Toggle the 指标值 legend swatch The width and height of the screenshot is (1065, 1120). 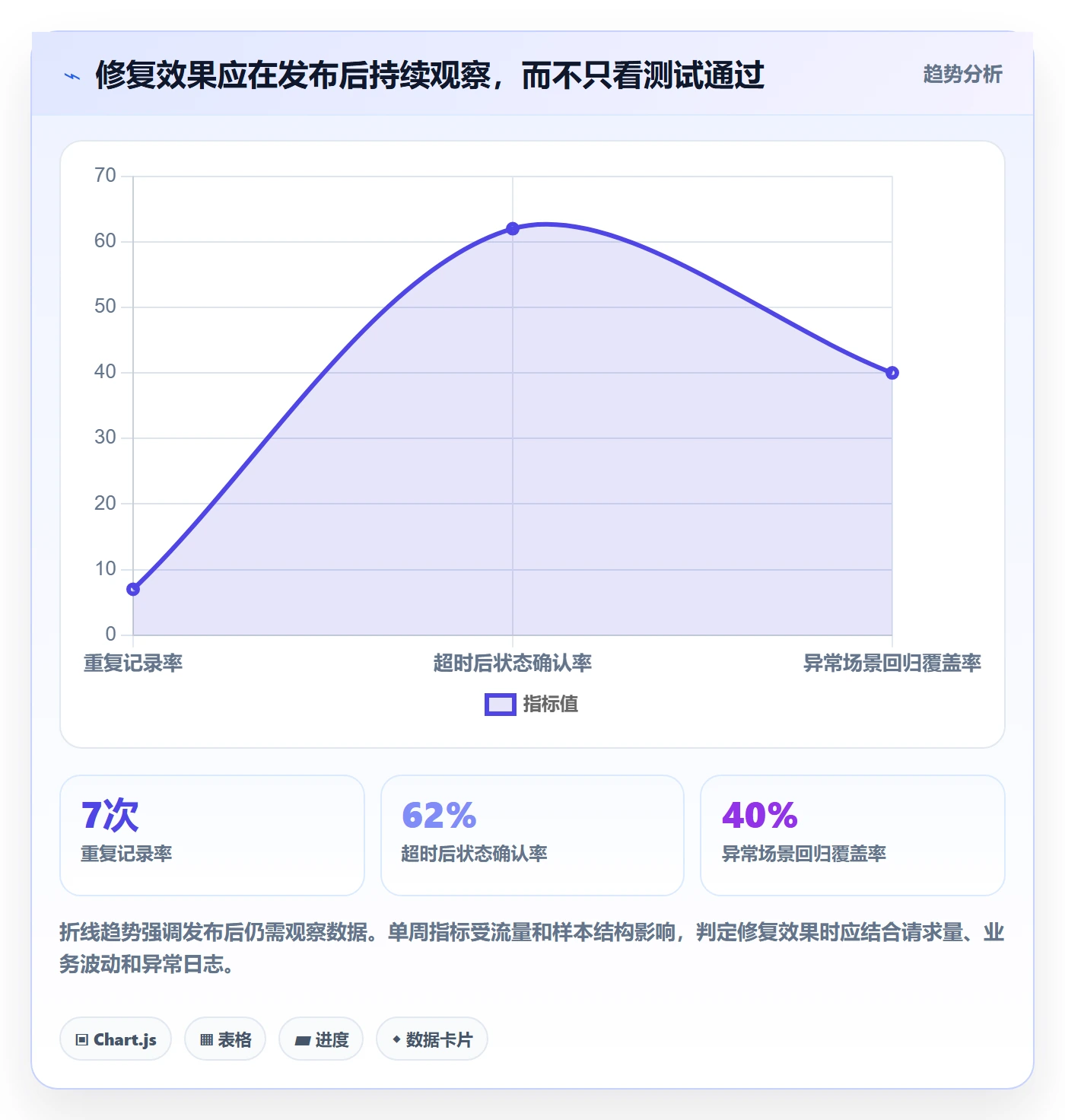(501, 705)
